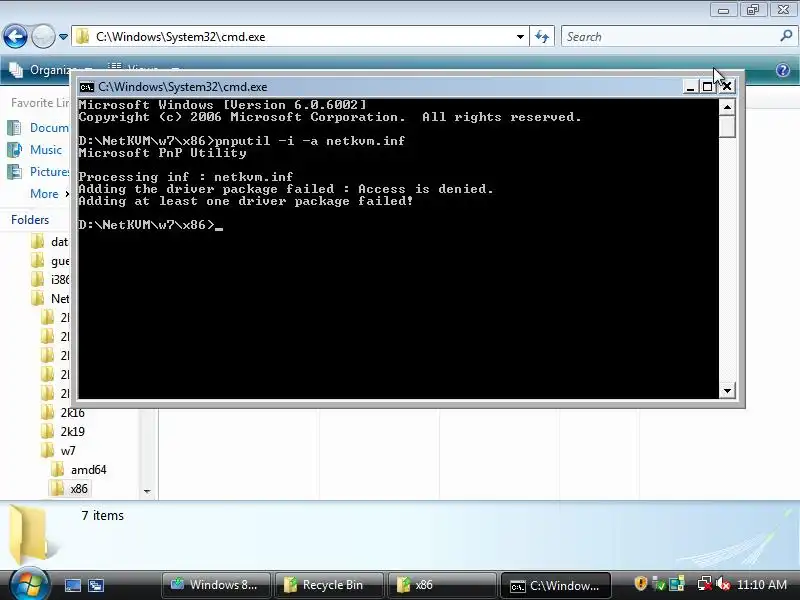Close the cmd.exe window

727,87
